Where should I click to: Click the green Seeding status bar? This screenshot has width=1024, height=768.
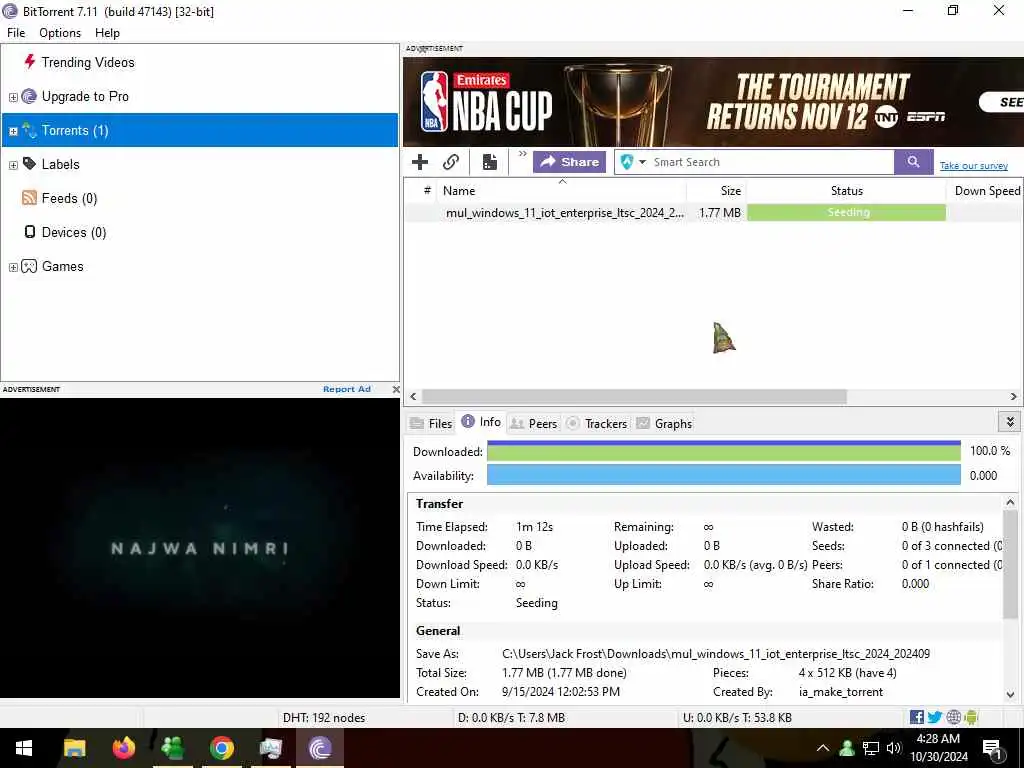[x=846, y=212]
